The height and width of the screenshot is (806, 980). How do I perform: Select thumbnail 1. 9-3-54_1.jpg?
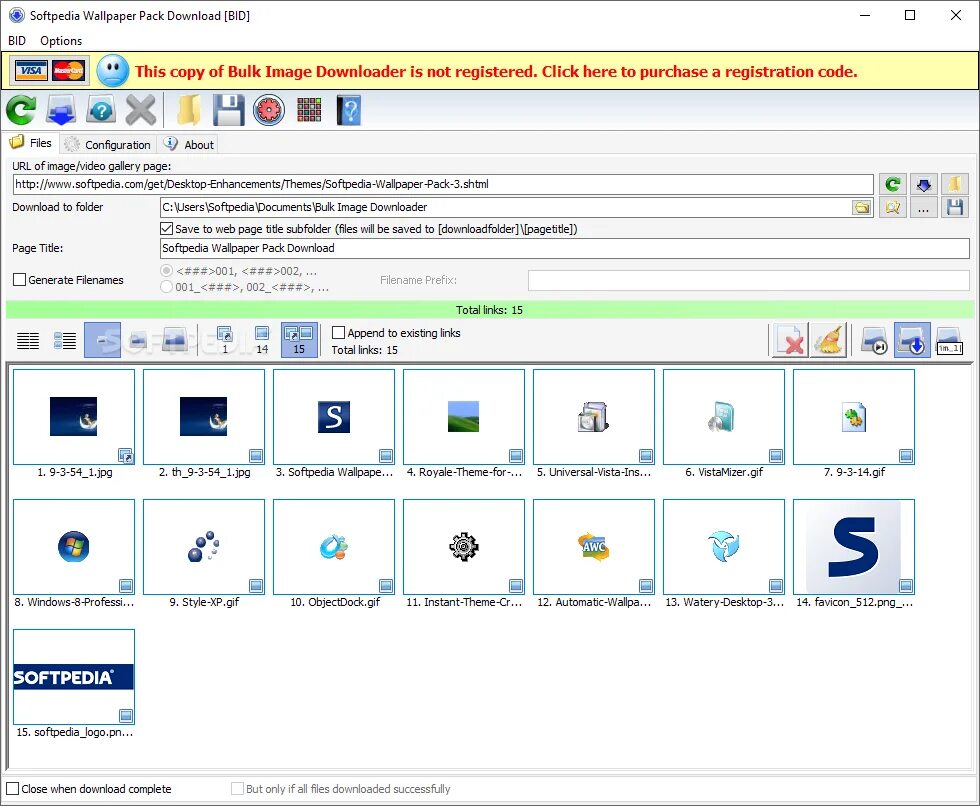tap(74, 417)
